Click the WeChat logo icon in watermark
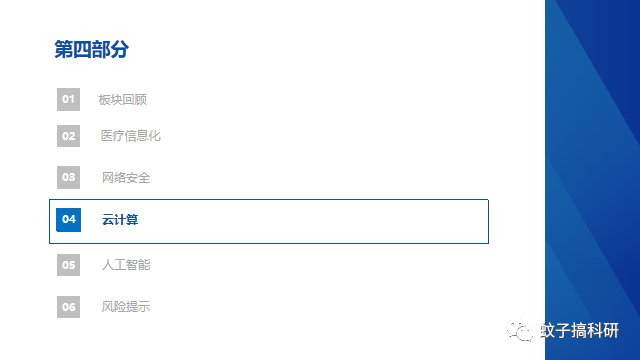This screenshot has height=360, width=640. click(520, 330)
